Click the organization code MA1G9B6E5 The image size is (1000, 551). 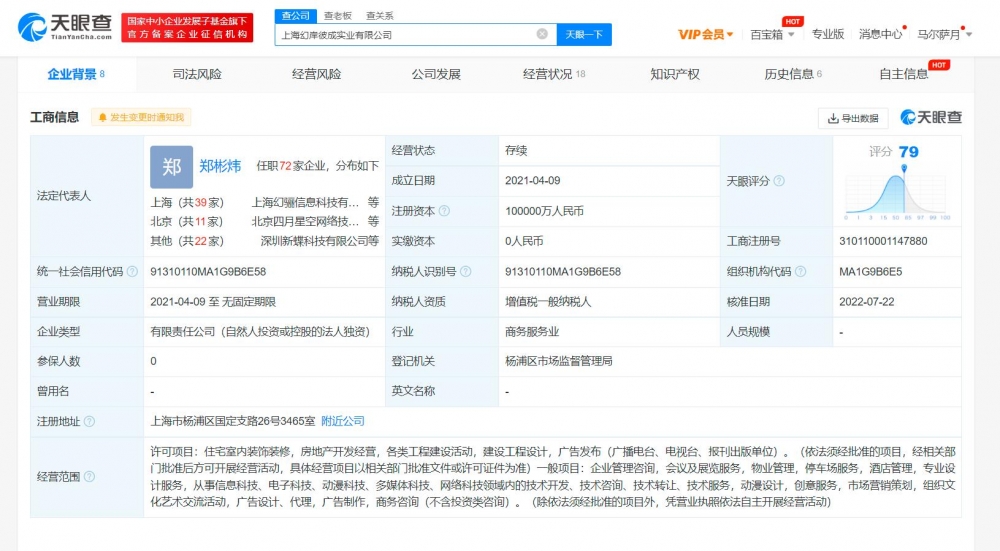pos(871,272)
